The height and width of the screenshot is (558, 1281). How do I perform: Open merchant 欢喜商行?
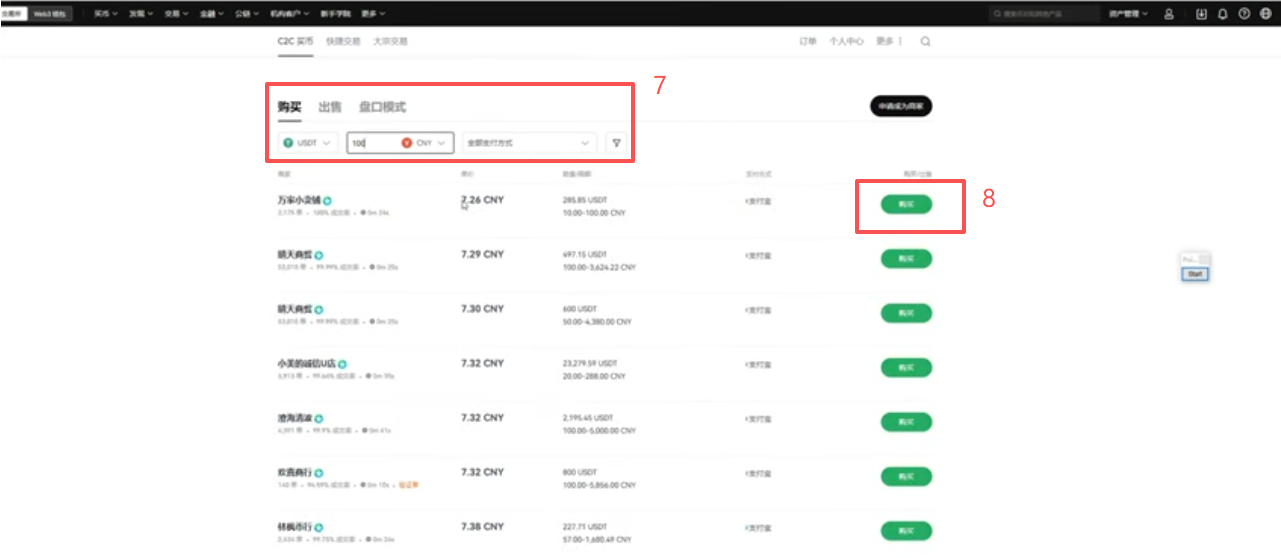pyautogui.click(x=294, y=472)
